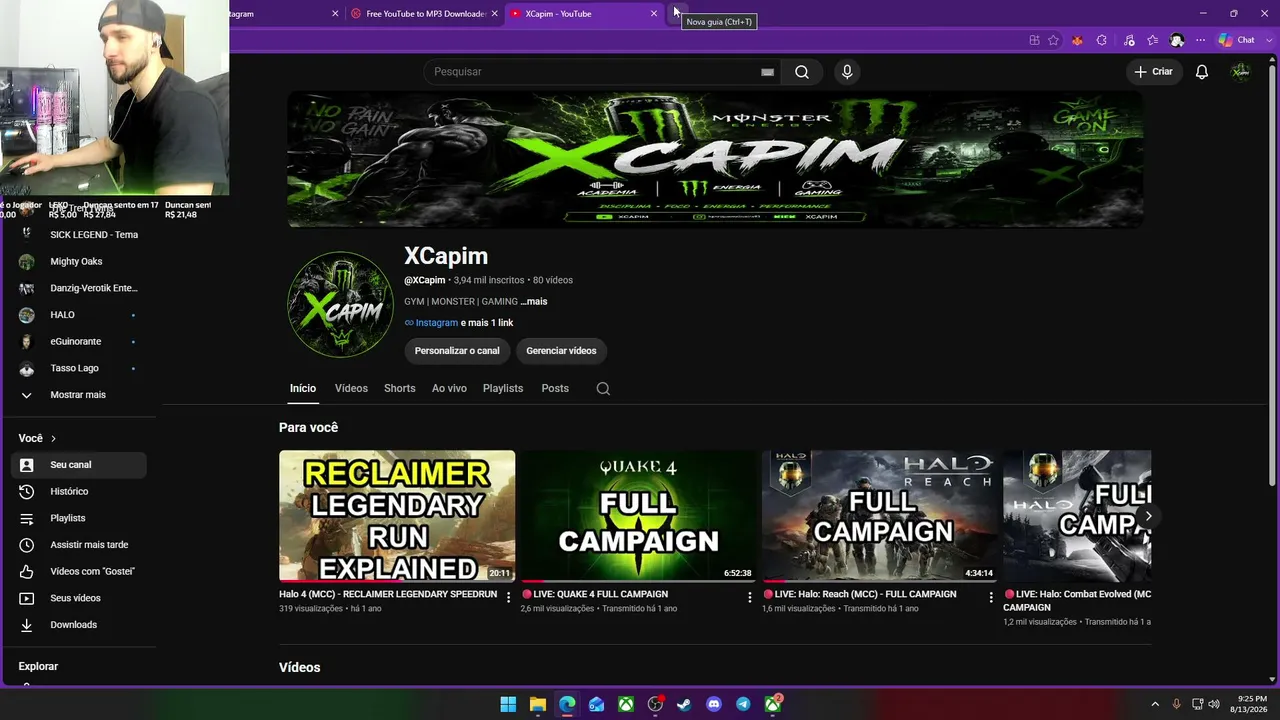This screenshot has width=1280, height=720.
Task: Open the 'Criar' create menu
Action: point(1152,72)
